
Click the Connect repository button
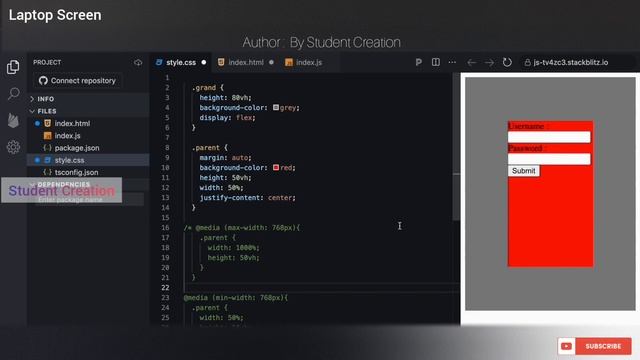pyautogui.click(x=77, y=80)
